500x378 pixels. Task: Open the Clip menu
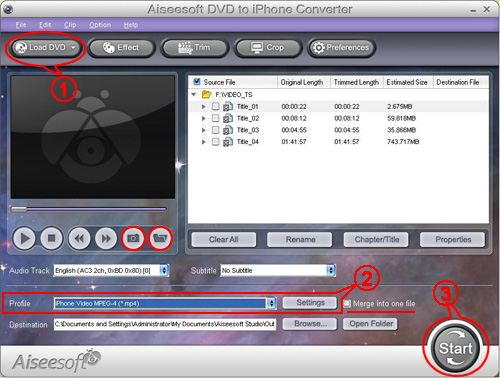70,25
